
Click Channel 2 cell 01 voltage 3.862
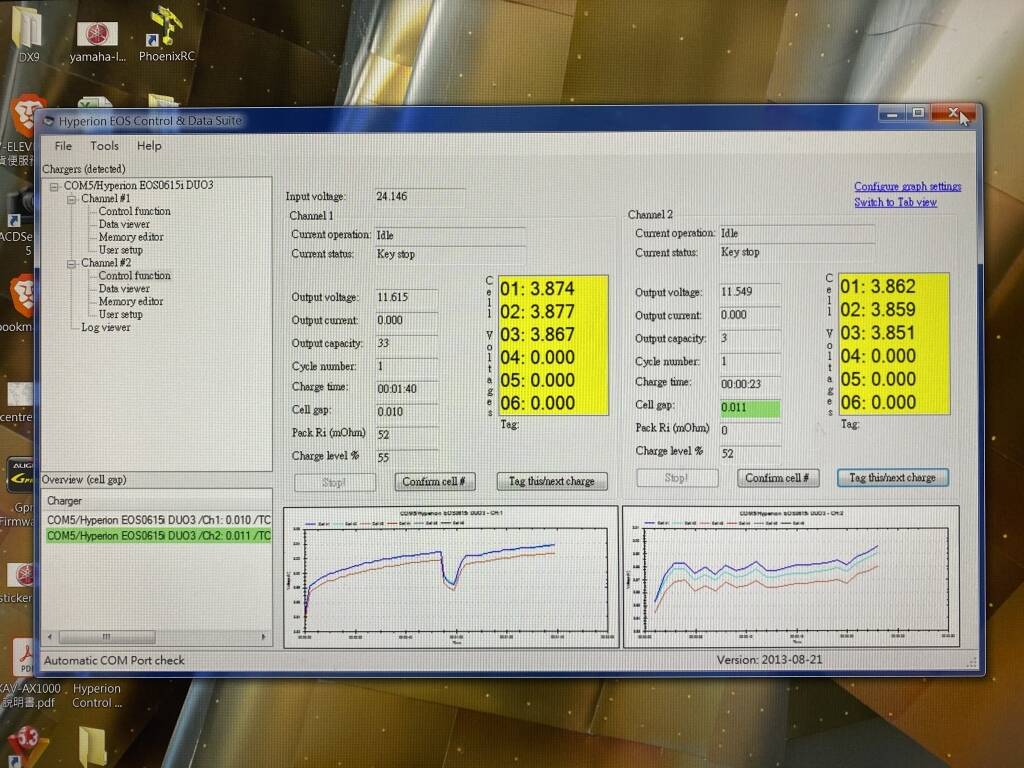[x=878, y=287]
